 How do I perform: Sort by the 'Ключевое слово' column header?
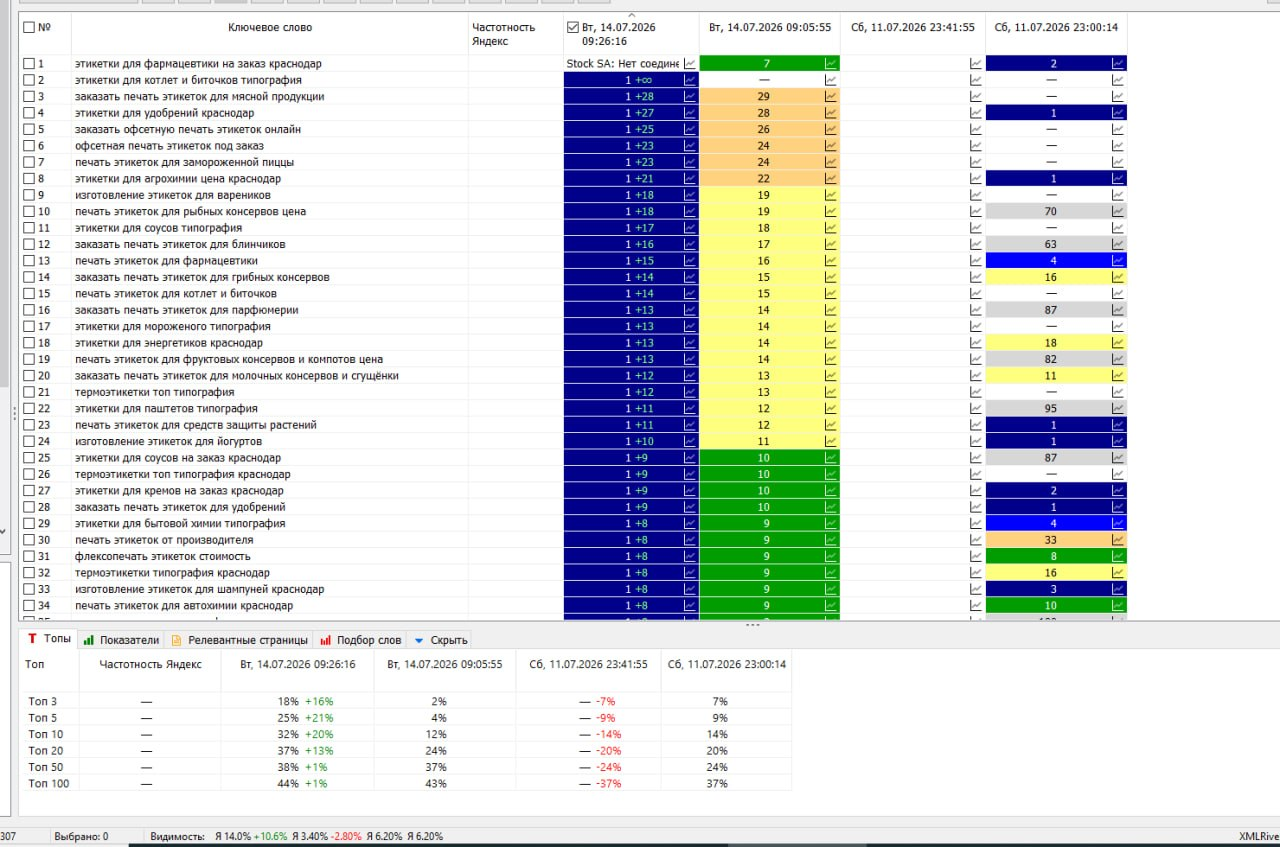pyautogui.click(x=270, y=28)
